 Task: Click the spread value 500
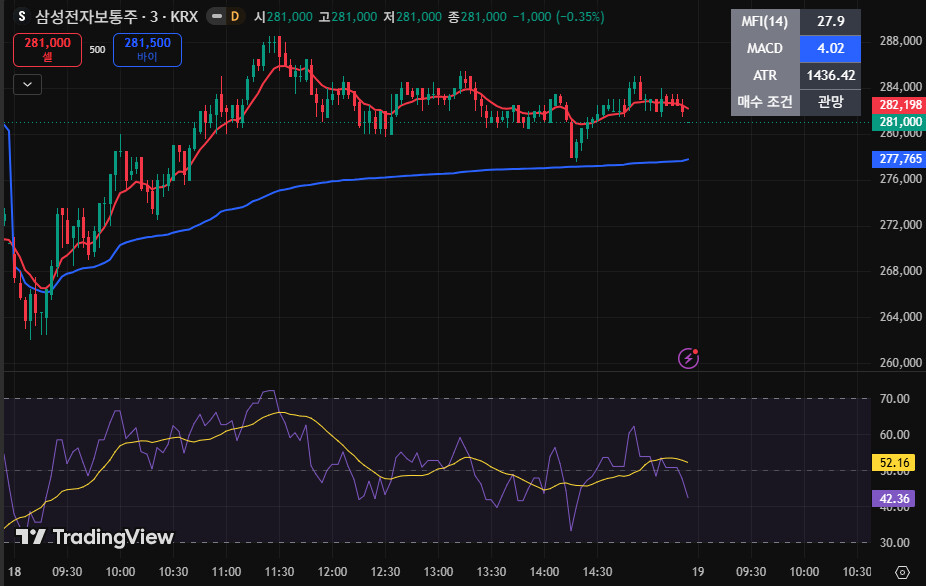point(97,50)
